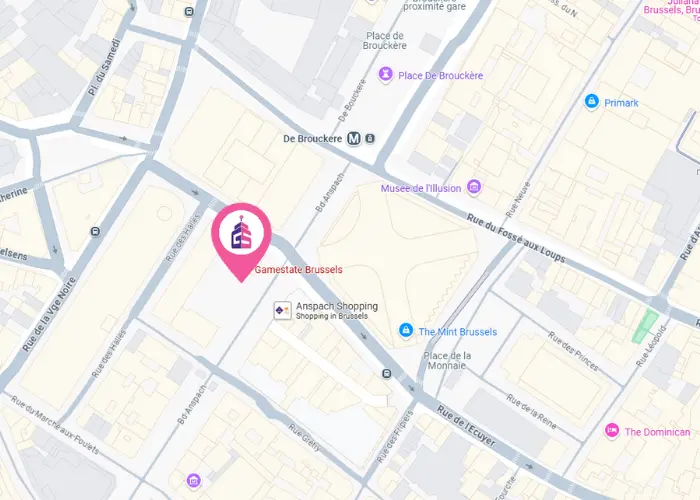
Task: Click the bus stop icon near Rue de l'Ecuyer
Action: [x=387, y=374]
